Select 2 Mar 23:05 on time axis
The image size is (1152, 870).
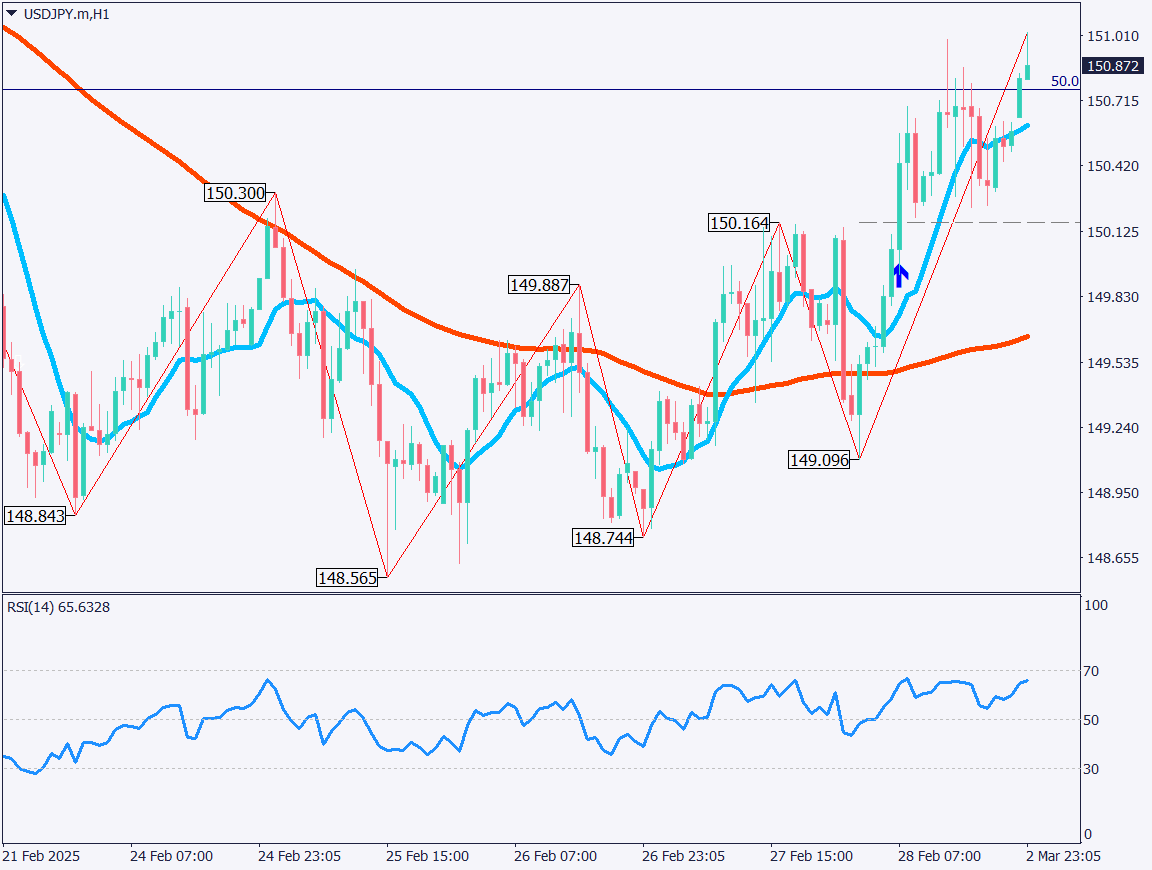(1065, 857)
